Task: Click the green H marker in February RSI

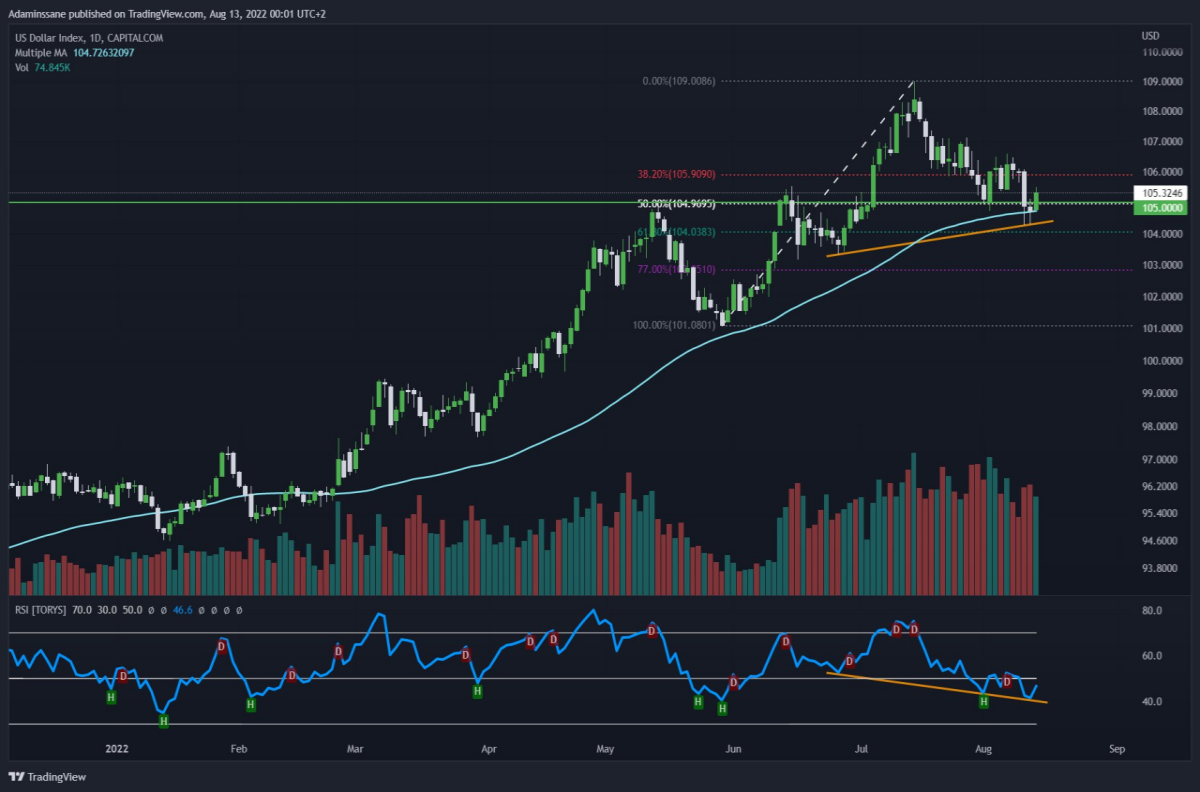Action: pos(250,705)
